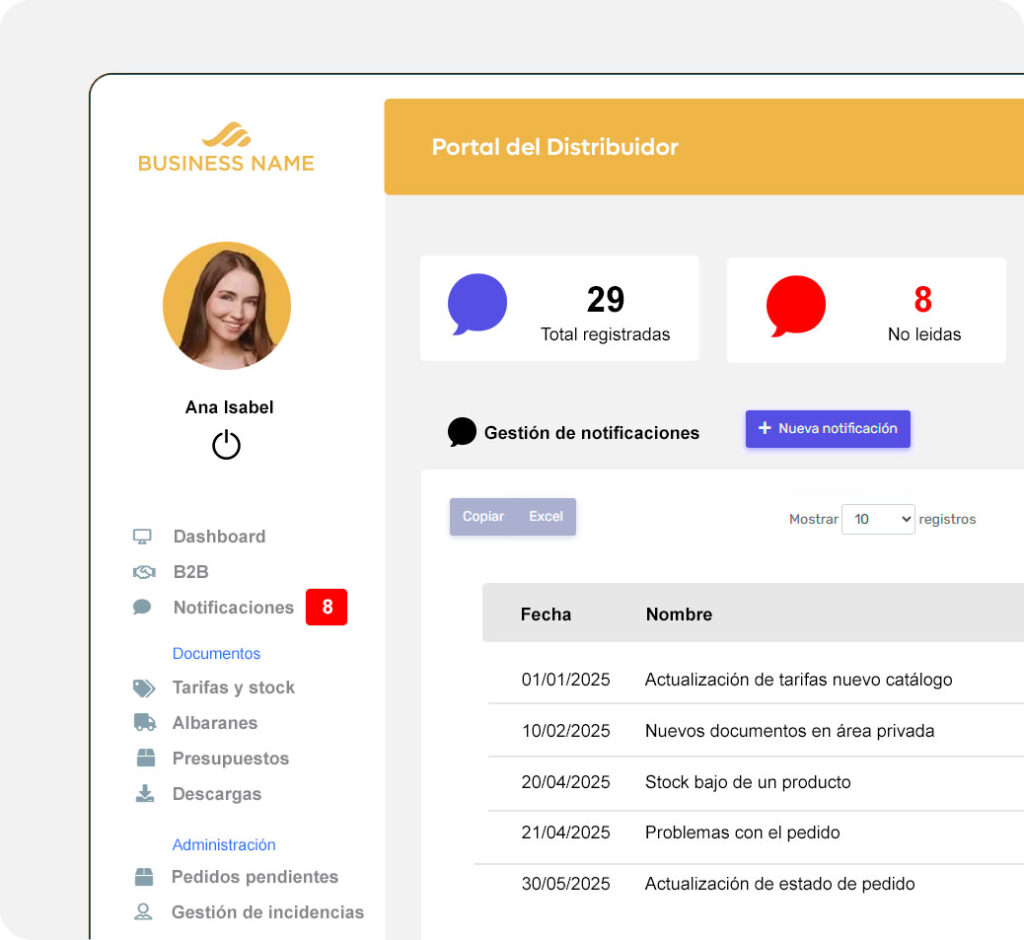Click the red 8 badge next to Notificaciones
The image size is (1024, 940).
(x=327, y=607)
